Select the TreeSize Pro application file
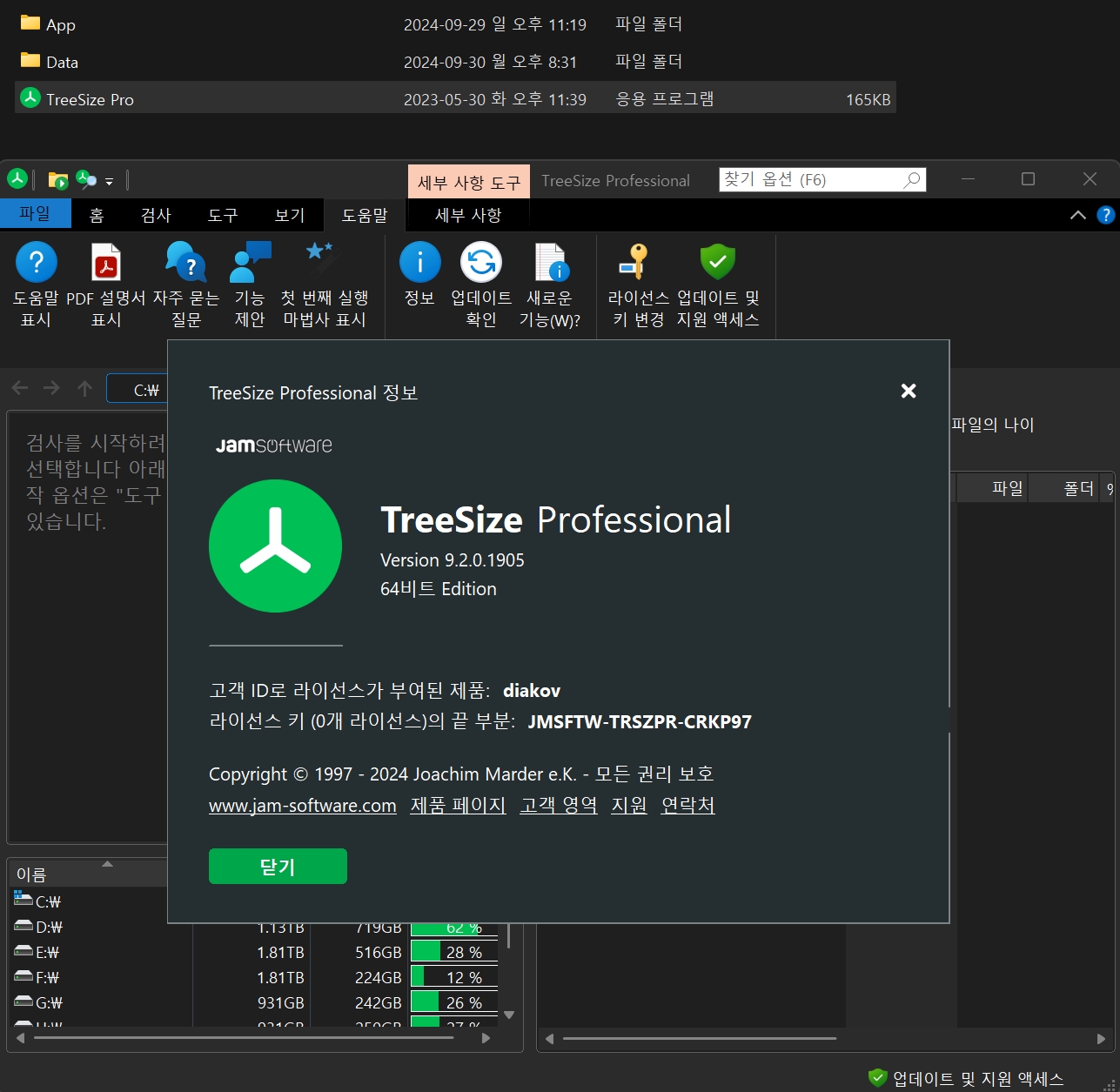Image resolution: width=1120 pixels, height=1092 pixels. coord(455,99)
